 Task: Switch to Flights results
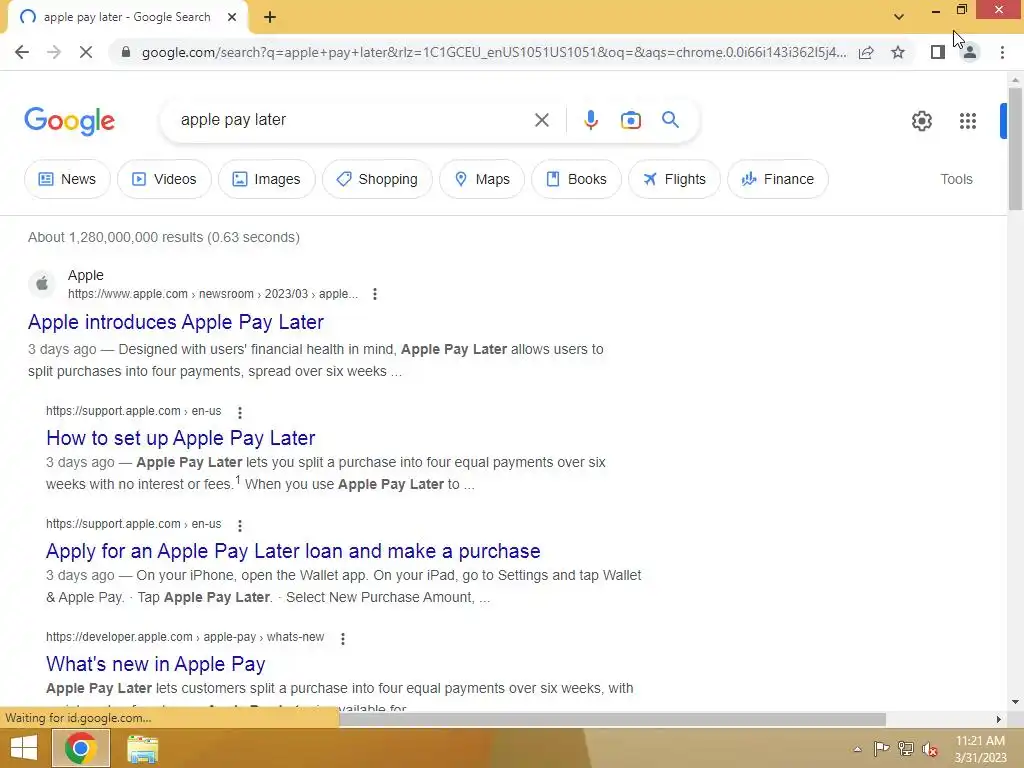[674, 179]
